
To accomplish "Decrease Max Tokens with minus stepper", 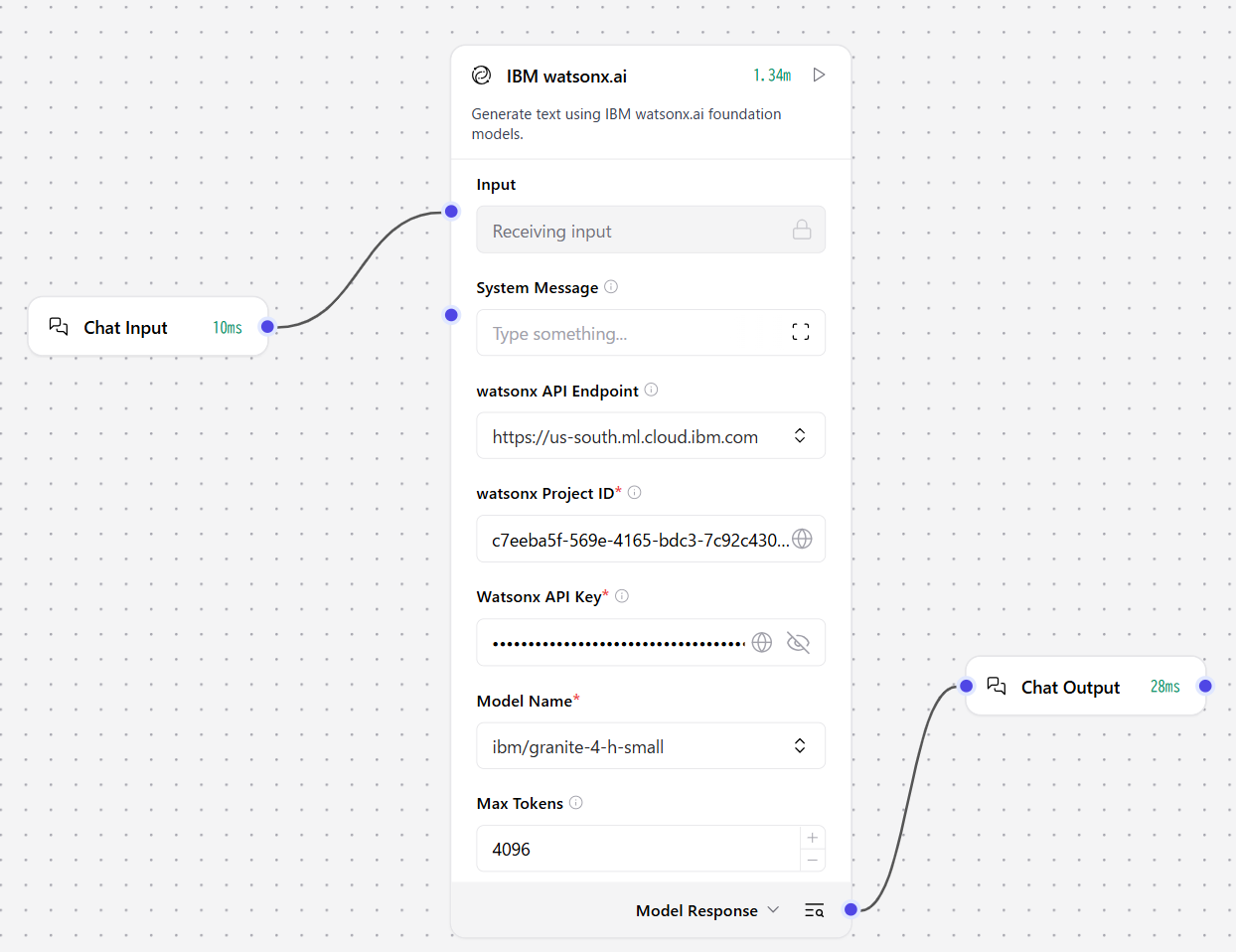I will click(813, 860).
